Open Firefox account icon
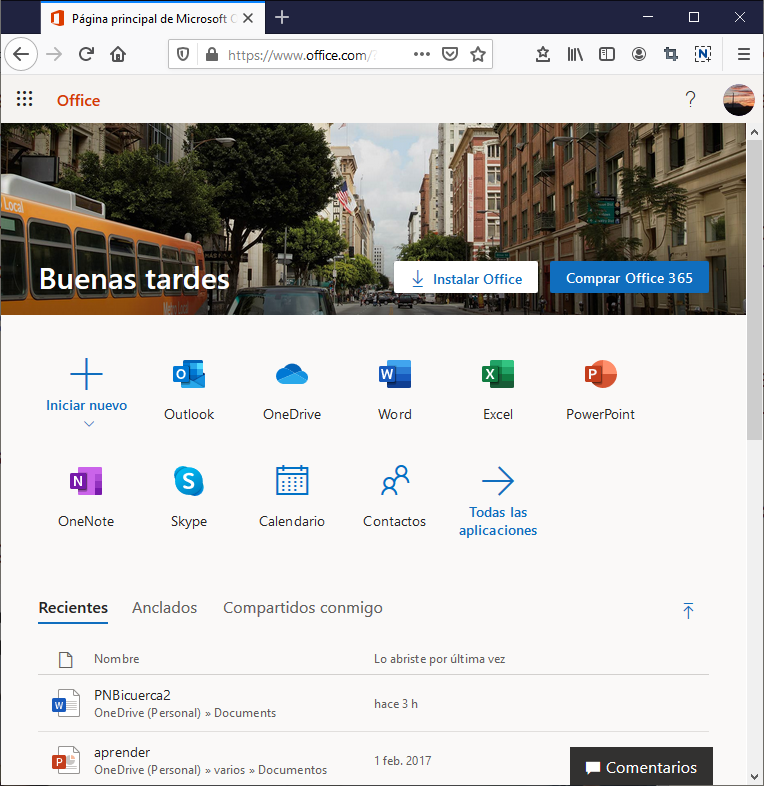Image resolution: width=764 pixels, height=786 pixels. [639, 54]
